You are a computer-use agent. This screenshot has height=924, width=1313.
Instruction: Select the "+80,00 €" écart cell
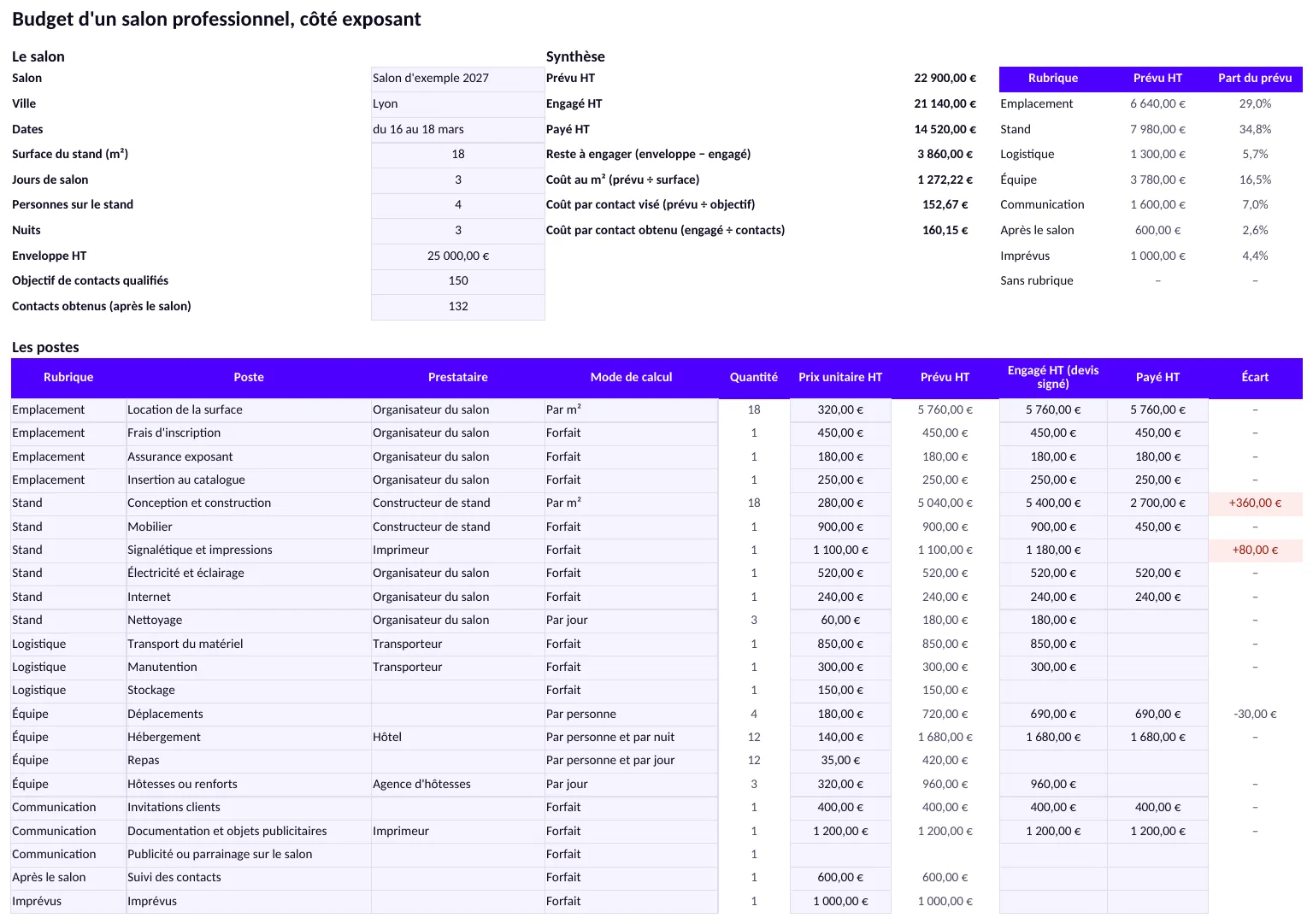tap(1255, 550)
